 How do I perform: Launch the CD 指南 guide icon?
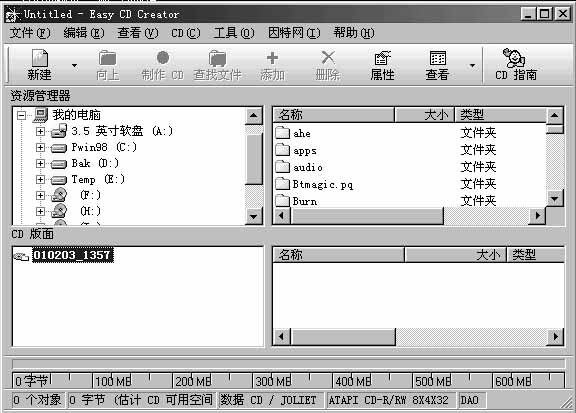point(514,58)
